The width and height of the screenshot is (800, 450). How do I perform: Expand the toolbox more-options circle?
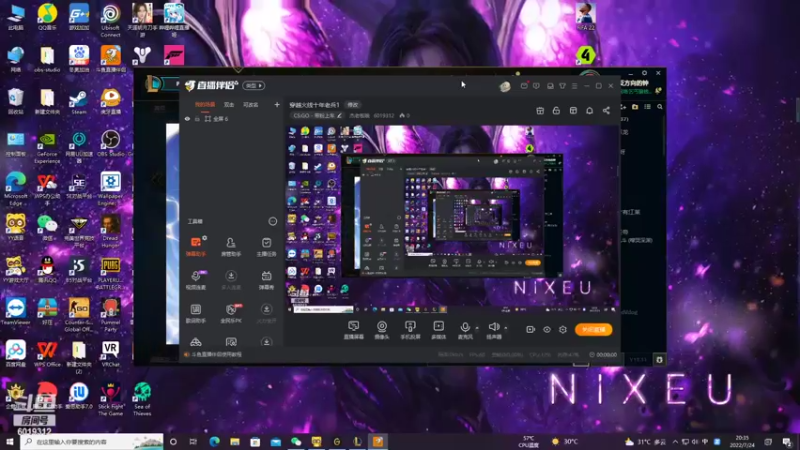click(x=272, y=221)
